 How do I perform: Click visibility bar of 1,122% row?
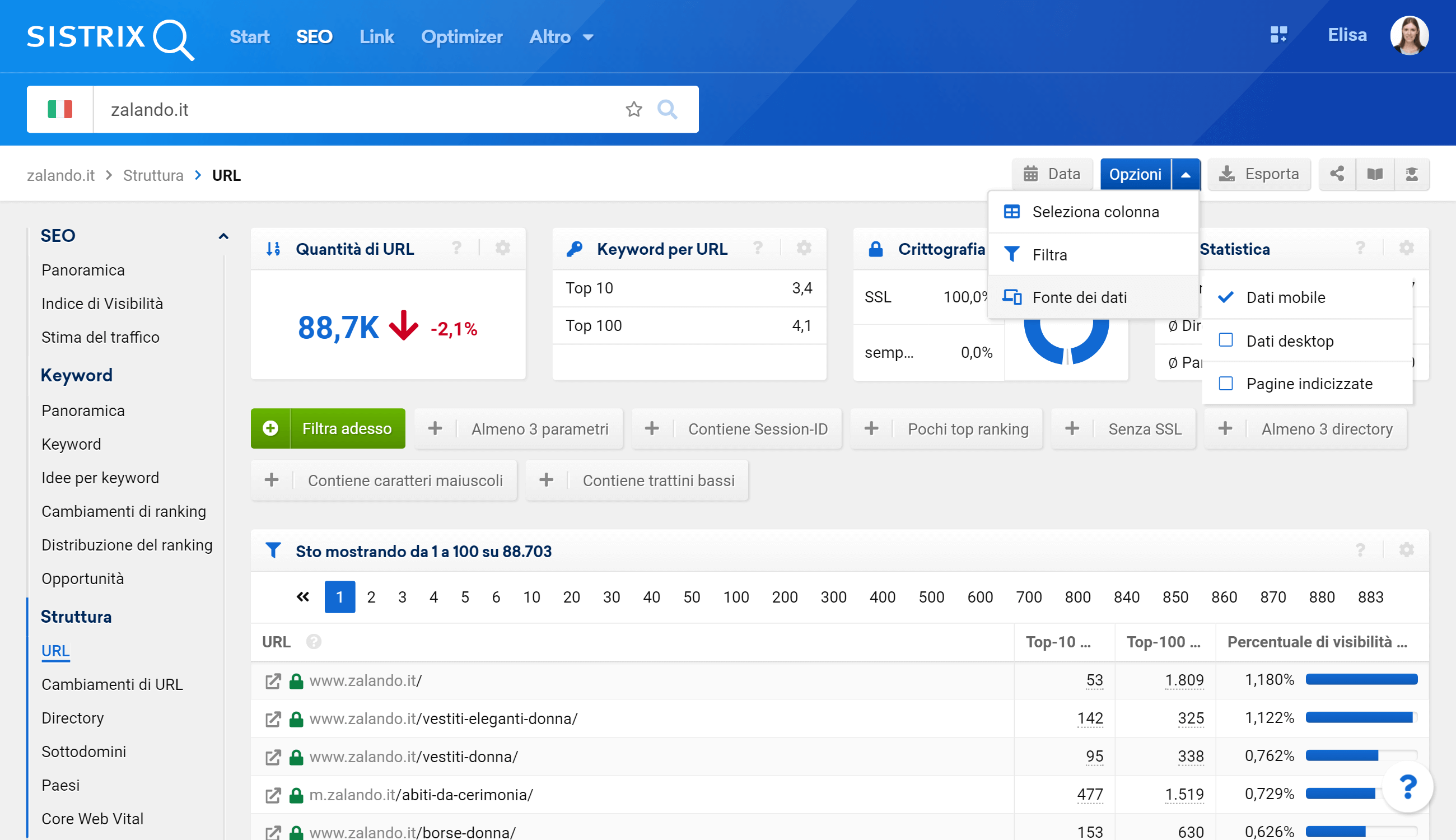click(x=1361, y=717)
